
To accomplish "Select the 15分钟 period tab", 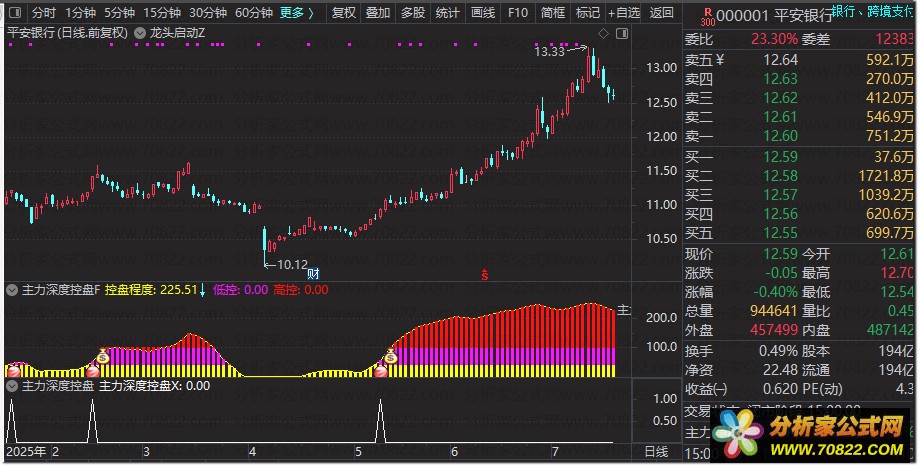I will pyautogui.click(x=161, y=12).
